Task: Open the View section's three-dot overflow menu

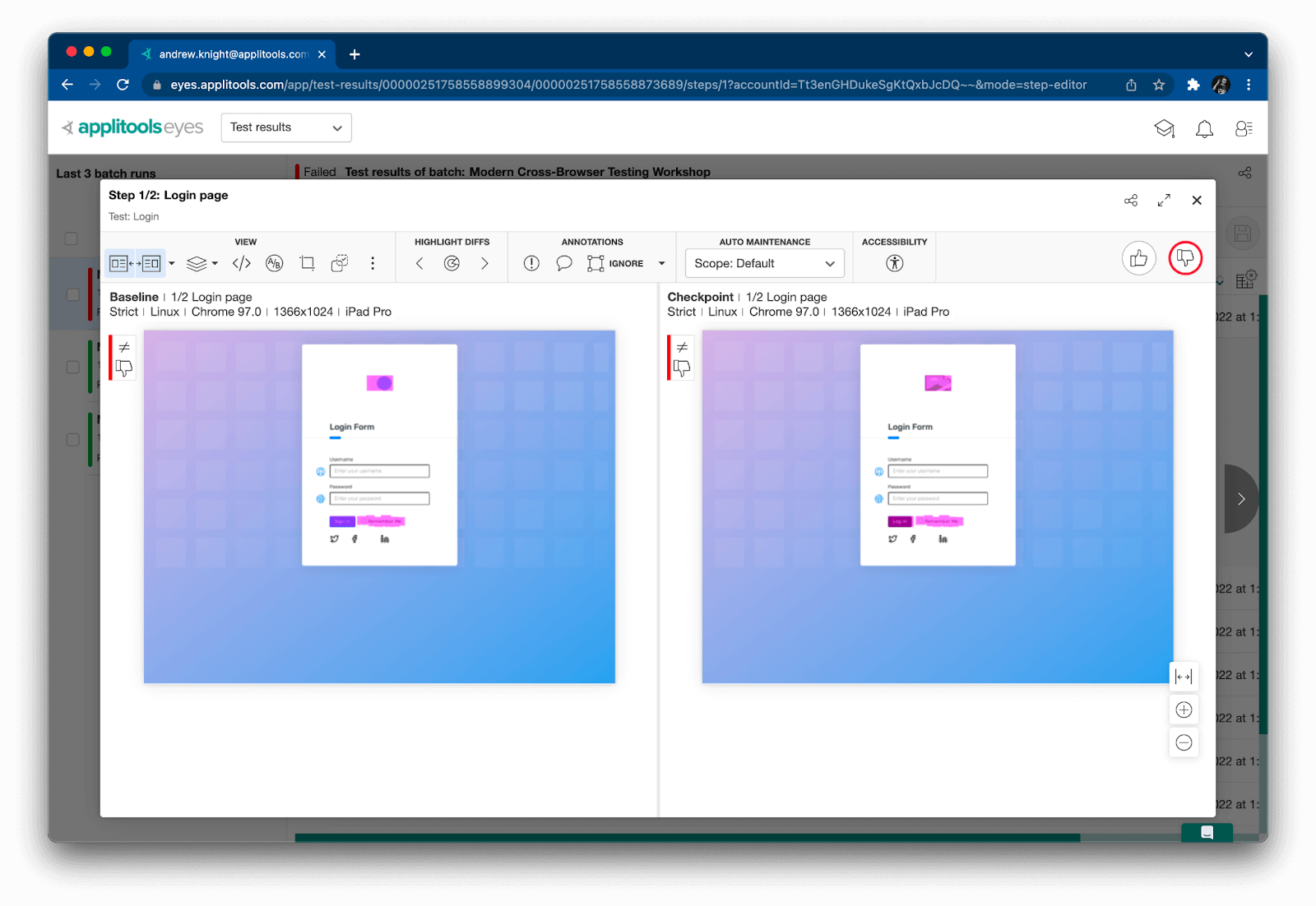Action: tap(373, 263)
